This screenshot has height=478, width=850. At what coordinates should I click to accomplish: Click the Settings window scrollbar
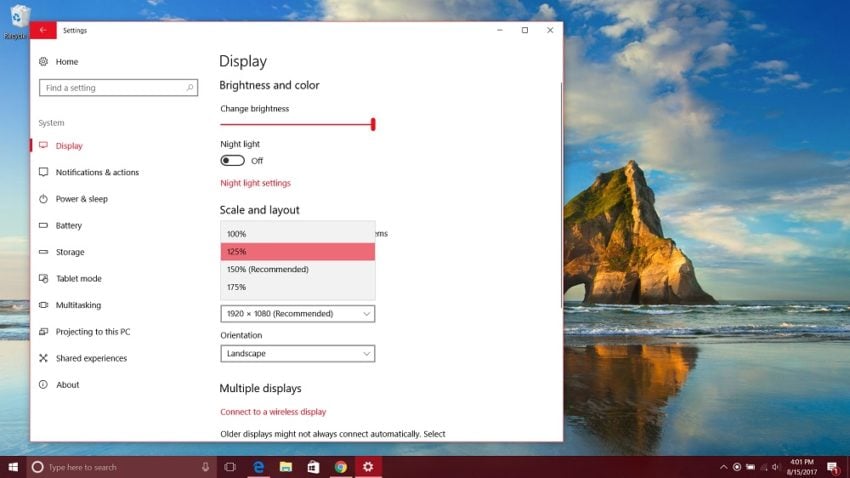[561, 195]
